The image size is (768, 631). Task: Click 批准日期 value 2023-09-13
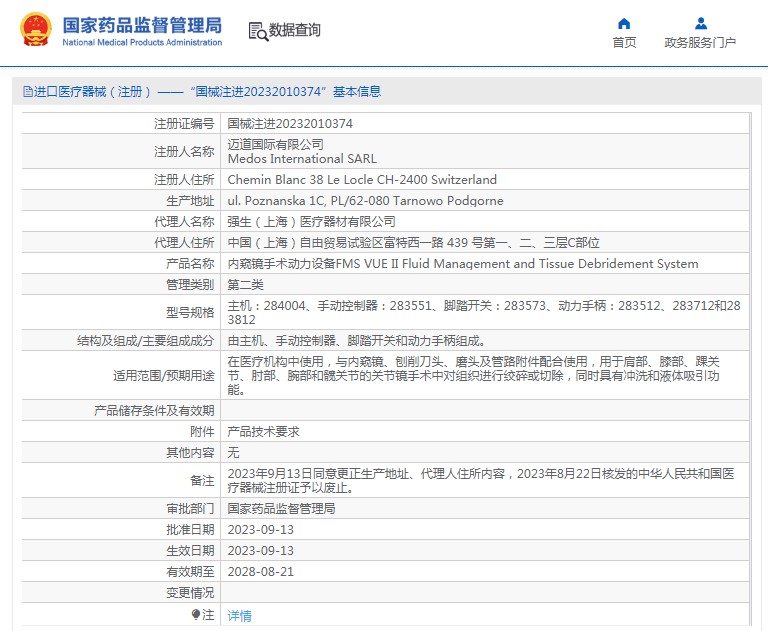261,530
